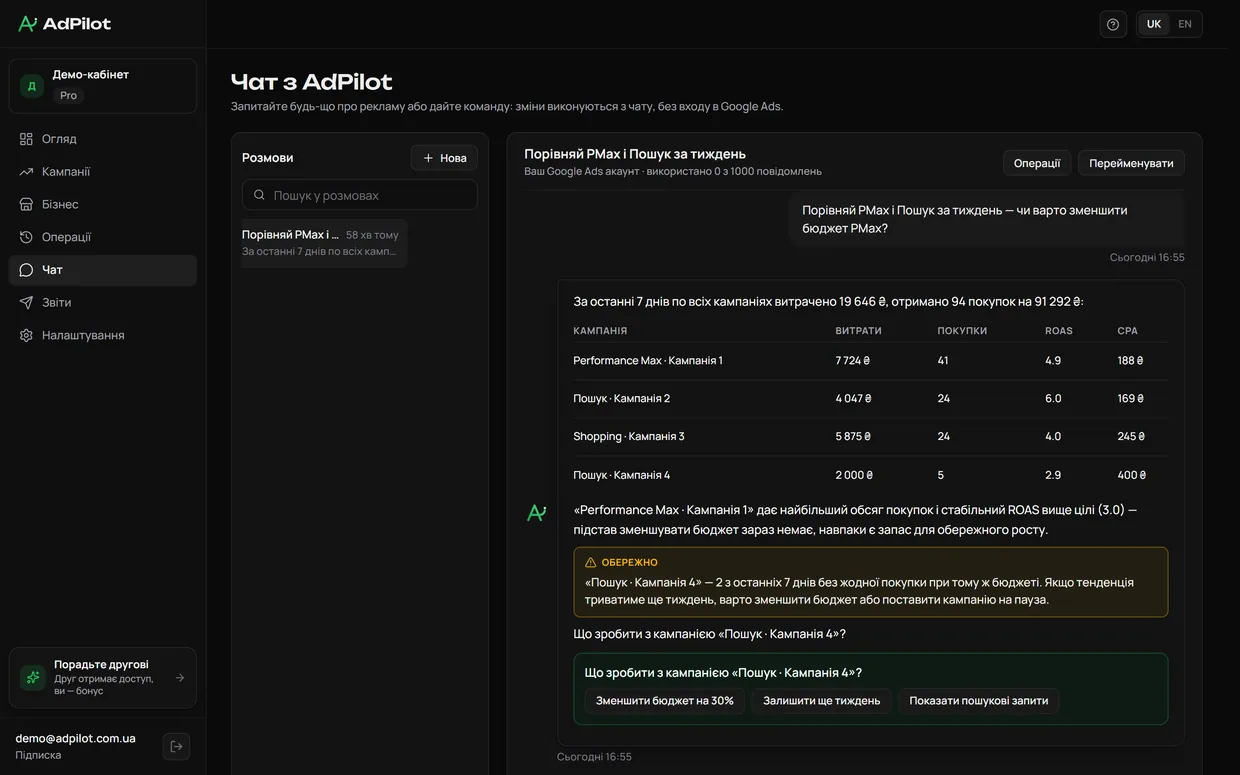The height and width of the screenshot is (775, 1240).
Task: Click the plus icon in Нова button
Action: [428, 158]
